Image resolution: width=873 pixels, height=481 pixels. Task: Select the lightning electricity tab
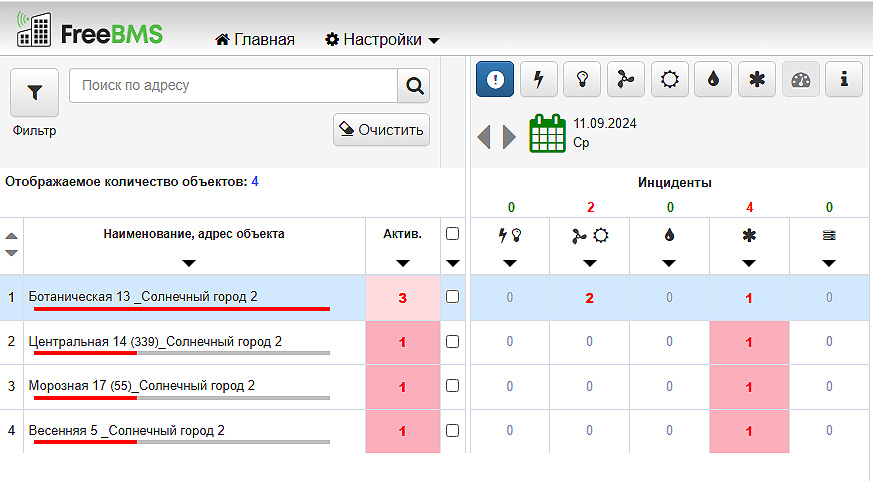[x=538, y=79]
